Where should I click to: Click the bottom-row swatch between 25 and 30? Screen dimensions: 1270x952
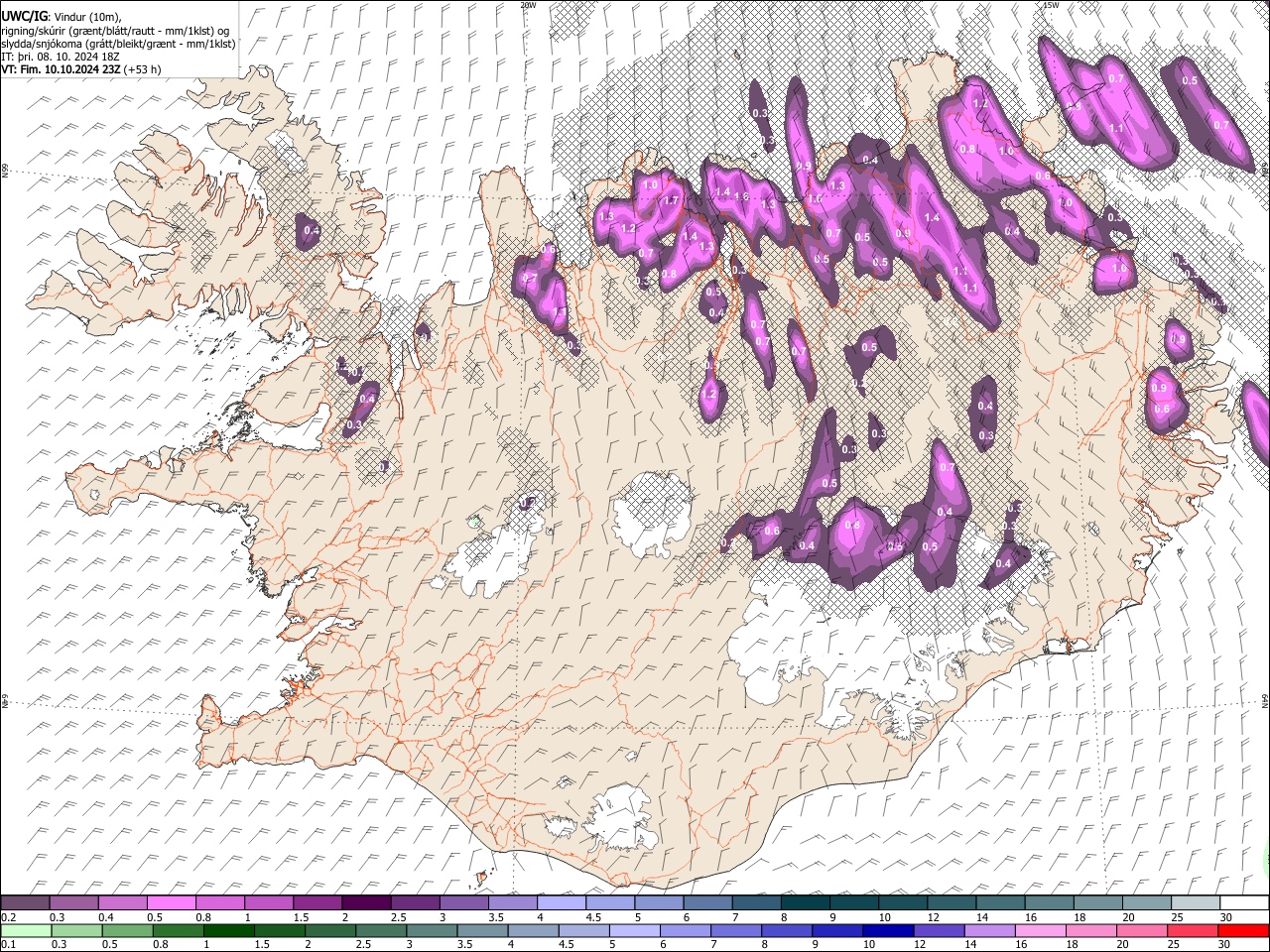[1193, 930]
